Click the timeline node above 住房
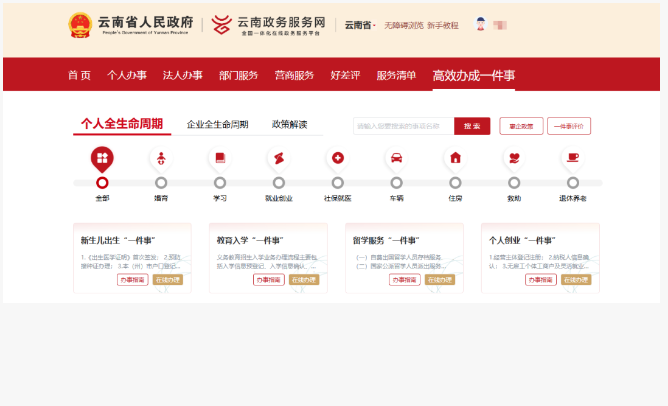This screenshot has width=668, height=406. coord(455,183)
